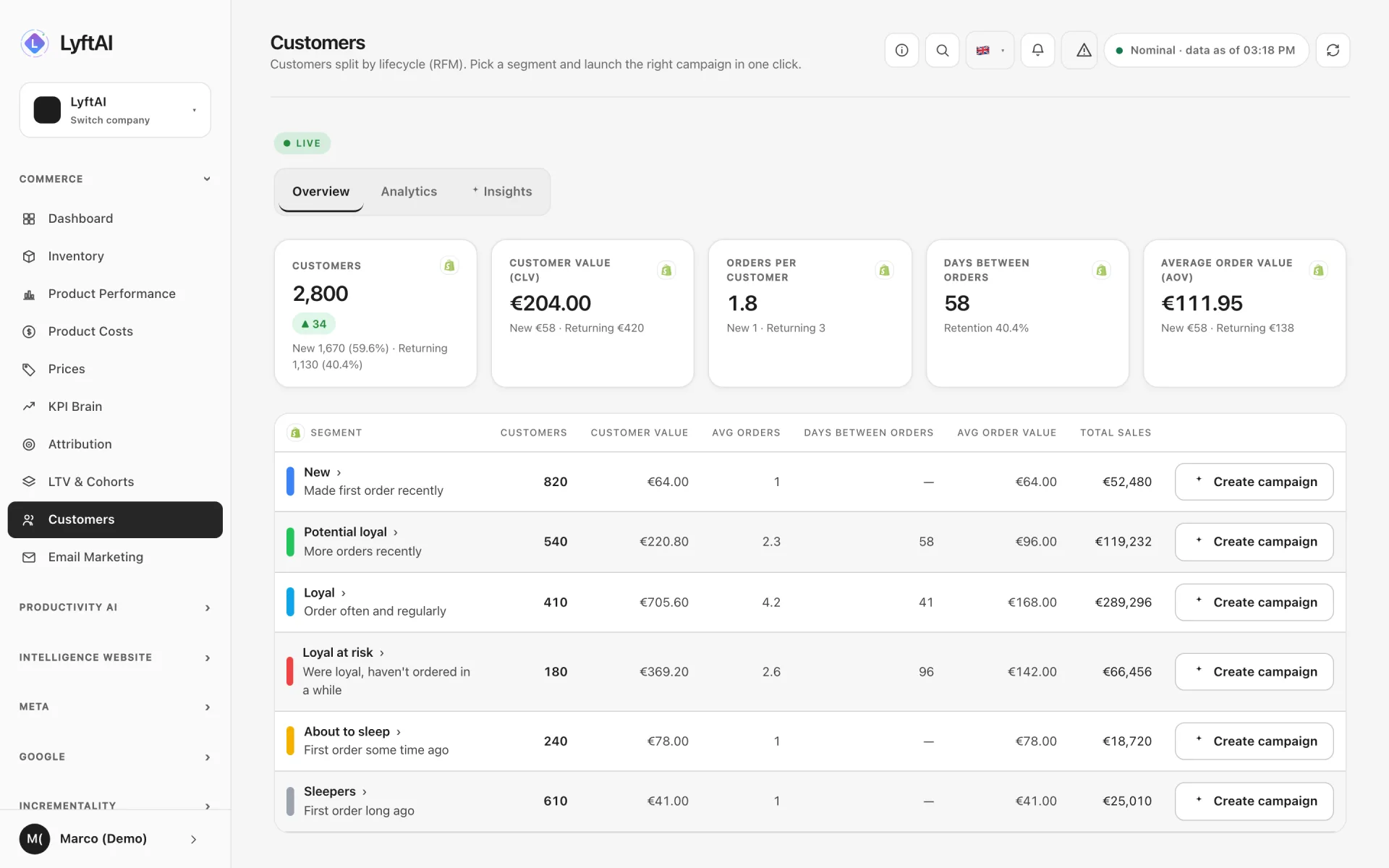
Task: Click the Product Costs coin icon
Action: pyautogui.click(x=29, y=331)
